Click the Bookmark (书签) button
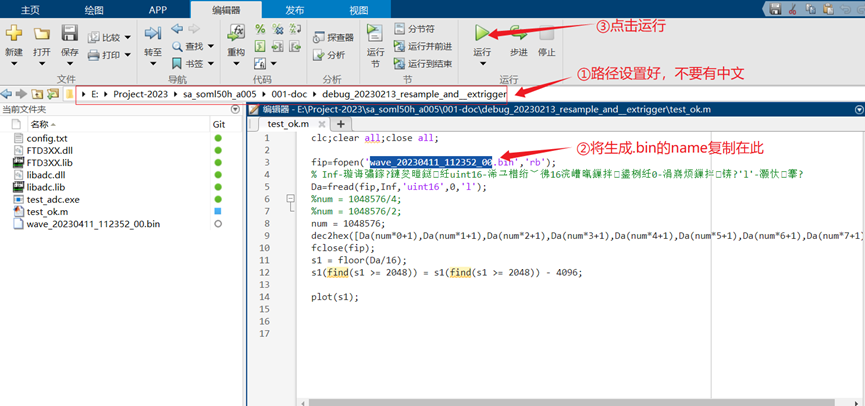Image resolution: width=865 pixels, height=406 pixels. click(188, 63)
